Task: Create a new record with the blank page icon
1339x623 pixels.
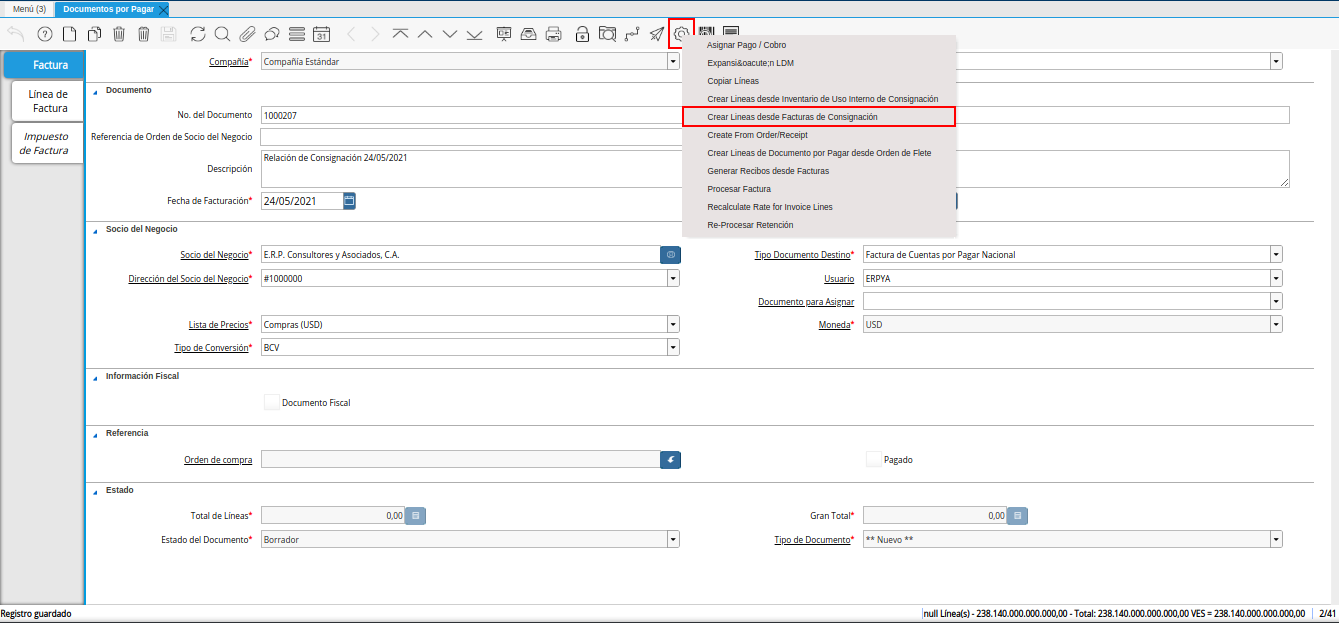Action: (x=69, y=34)
